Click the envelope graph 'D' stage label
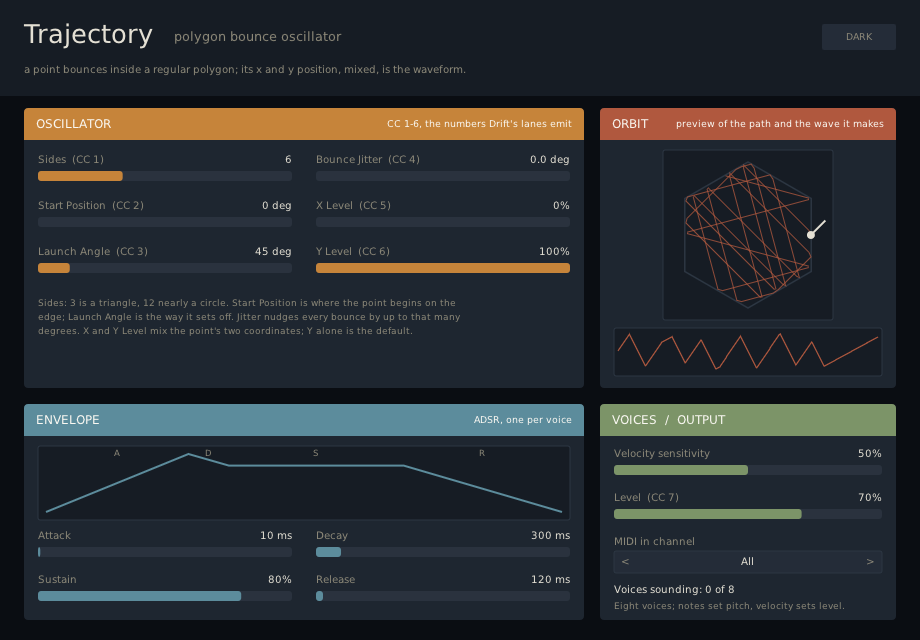The image size is (920, 640). 208,453
